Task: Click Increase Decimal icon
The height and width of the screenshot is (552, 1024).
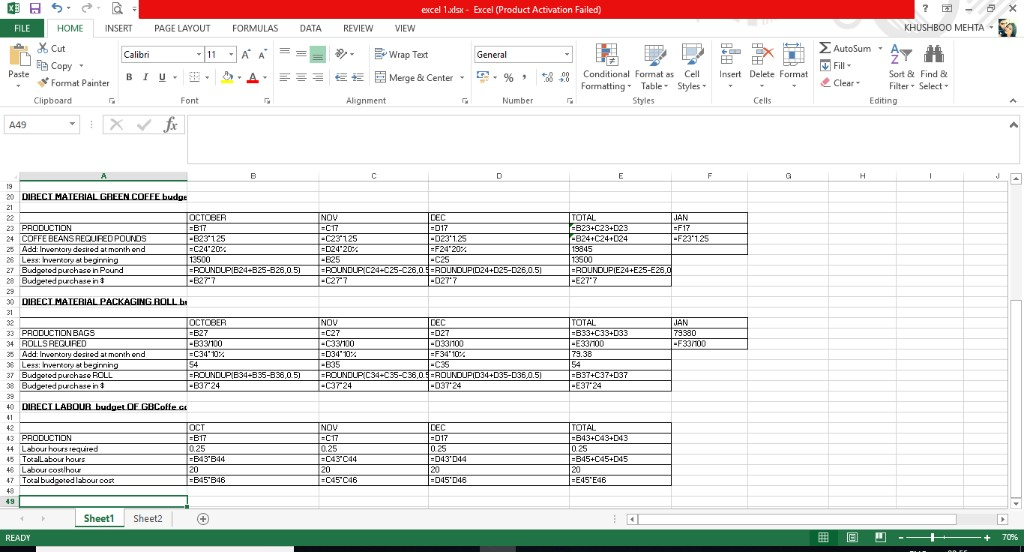Action: click(547, 77)
